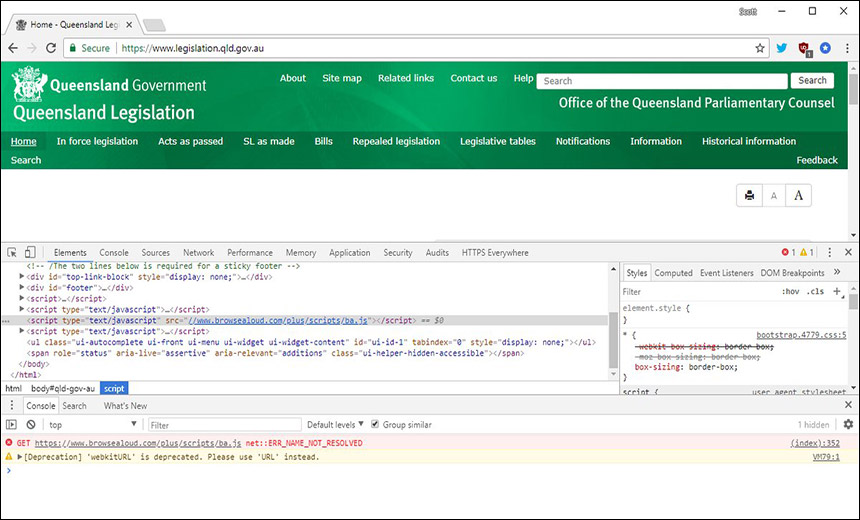Clear console with the ban icon

[x=31, y=425]
